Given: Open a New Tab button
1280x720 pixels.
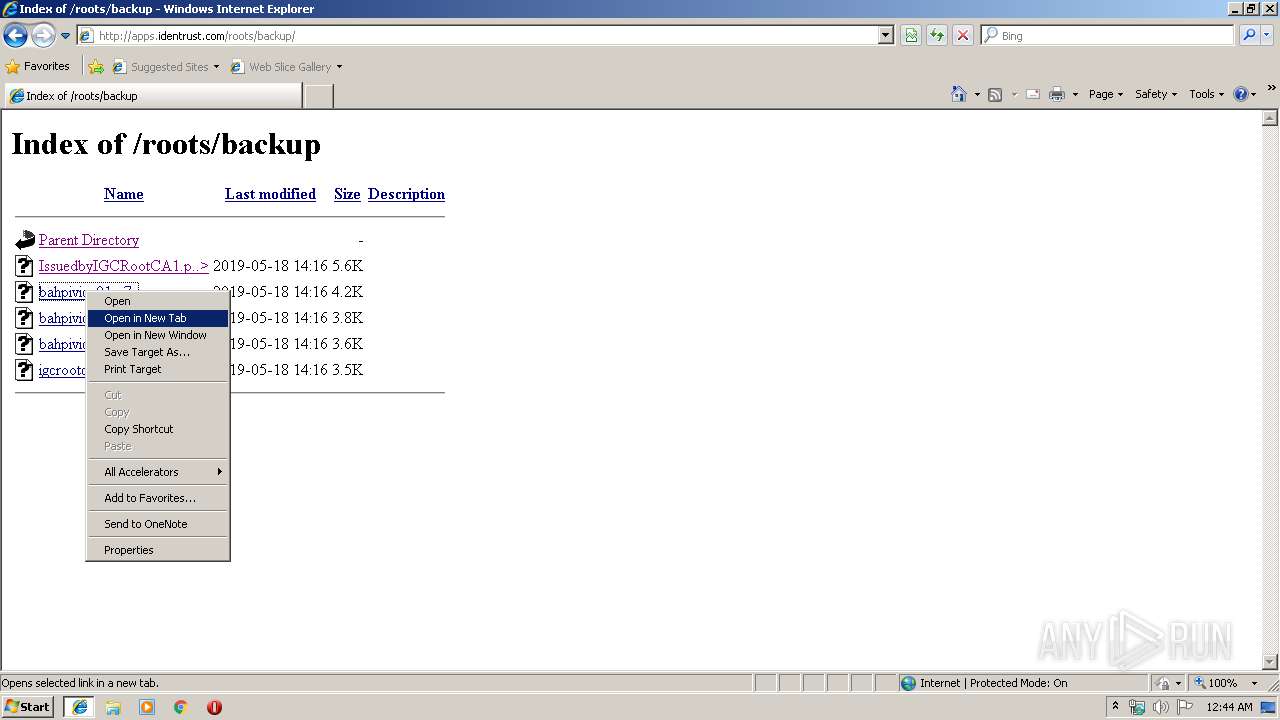Looking at the screenshot, I should 318,96.
